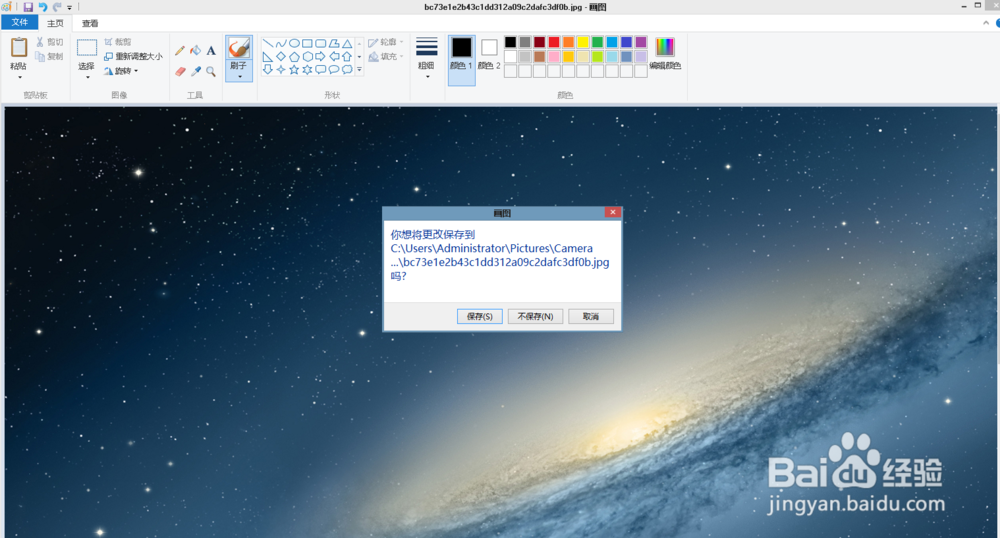Click 保存(S) Save button in dialog
The height and width of the screenshot is (538, 1000).
(x=480, y=316)
